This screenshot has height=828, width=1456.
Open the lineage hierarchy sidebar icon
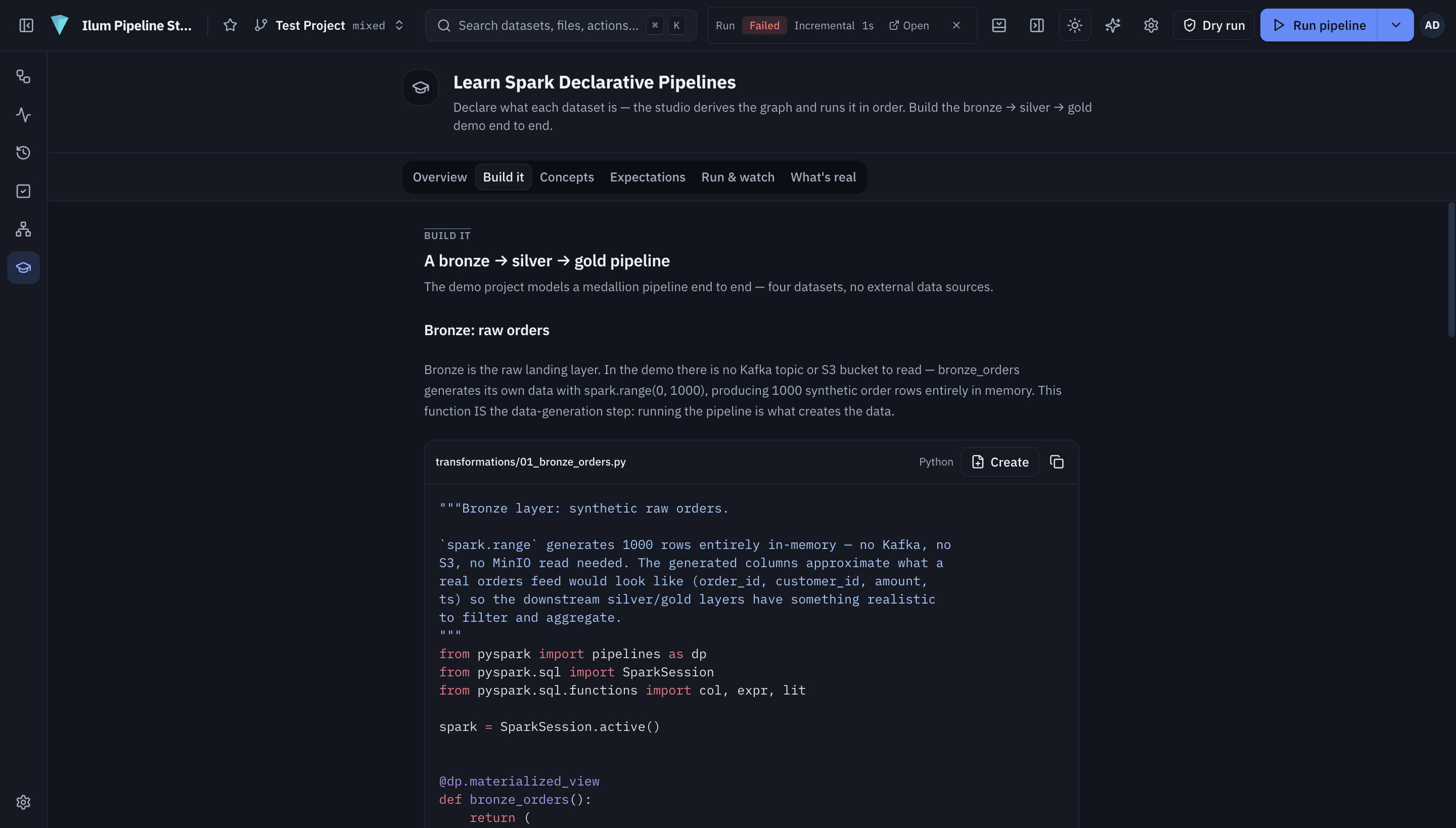pyautogui.click(x=23, y=229)
